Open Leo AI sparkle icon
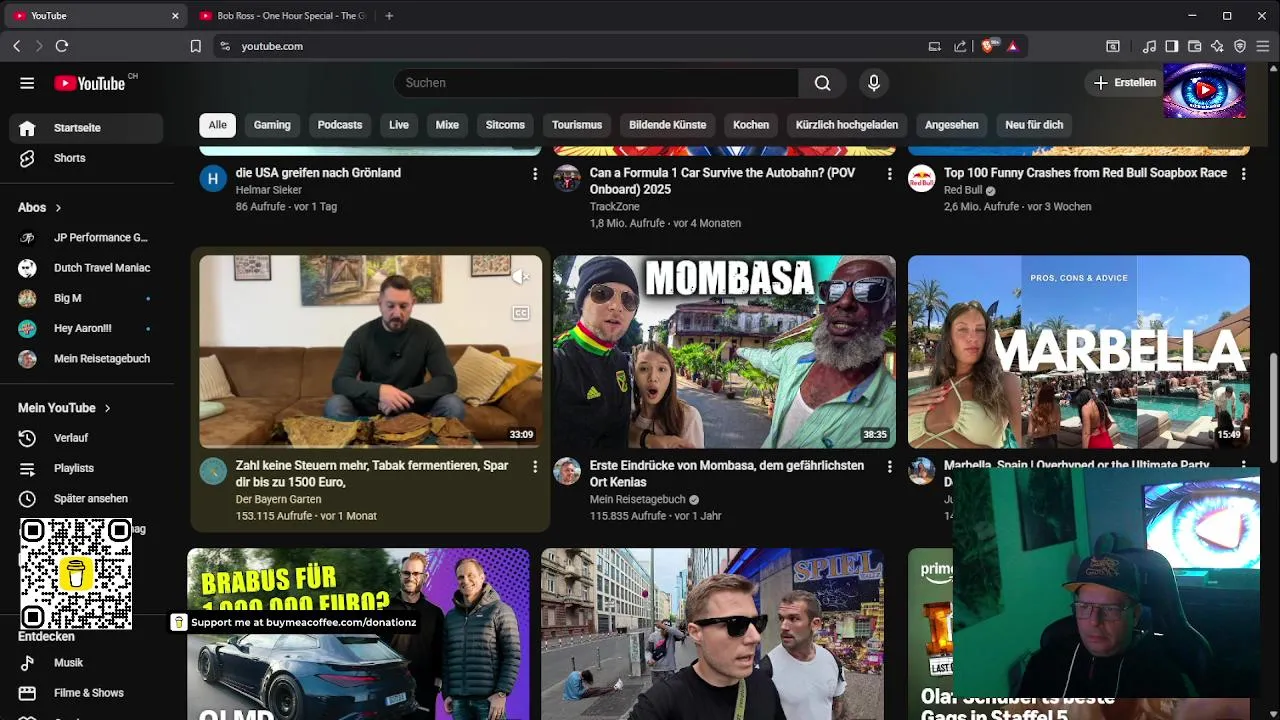Image resolution: width=1280 pixels, height=720 pixels. [x=1217, y=46]
